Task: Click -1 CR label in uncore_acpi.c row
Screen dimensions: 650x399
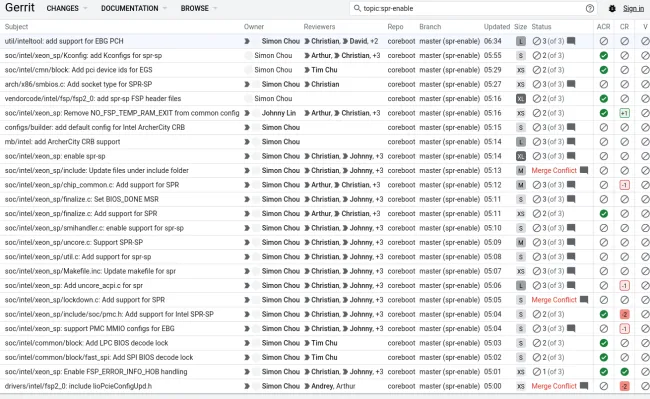Action: tap(624, 285)
